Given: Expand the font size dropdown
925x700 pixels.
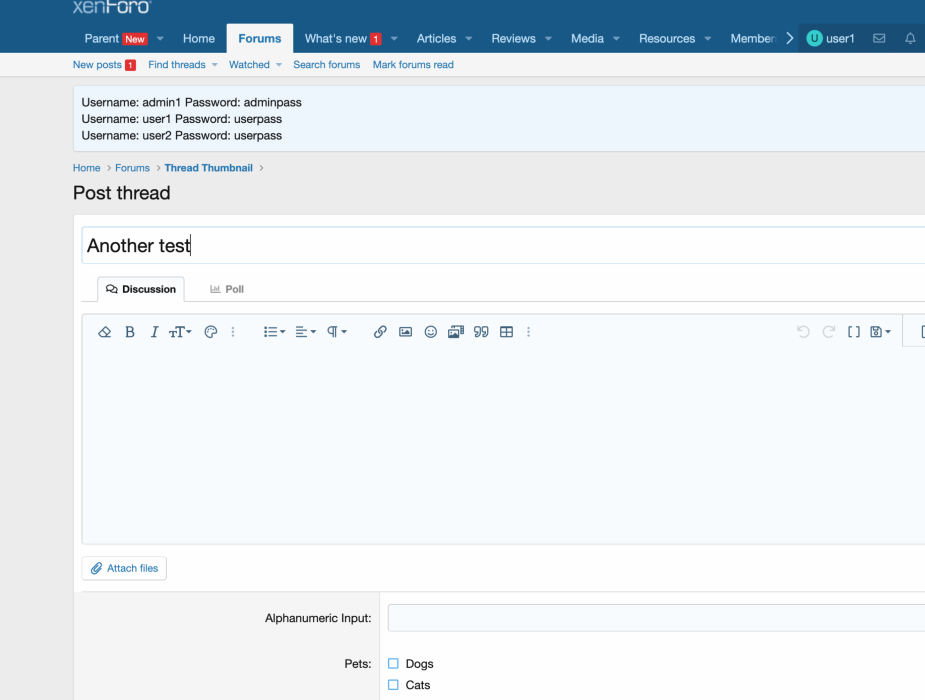Looking at the screenshot, I should coord(180,332).
